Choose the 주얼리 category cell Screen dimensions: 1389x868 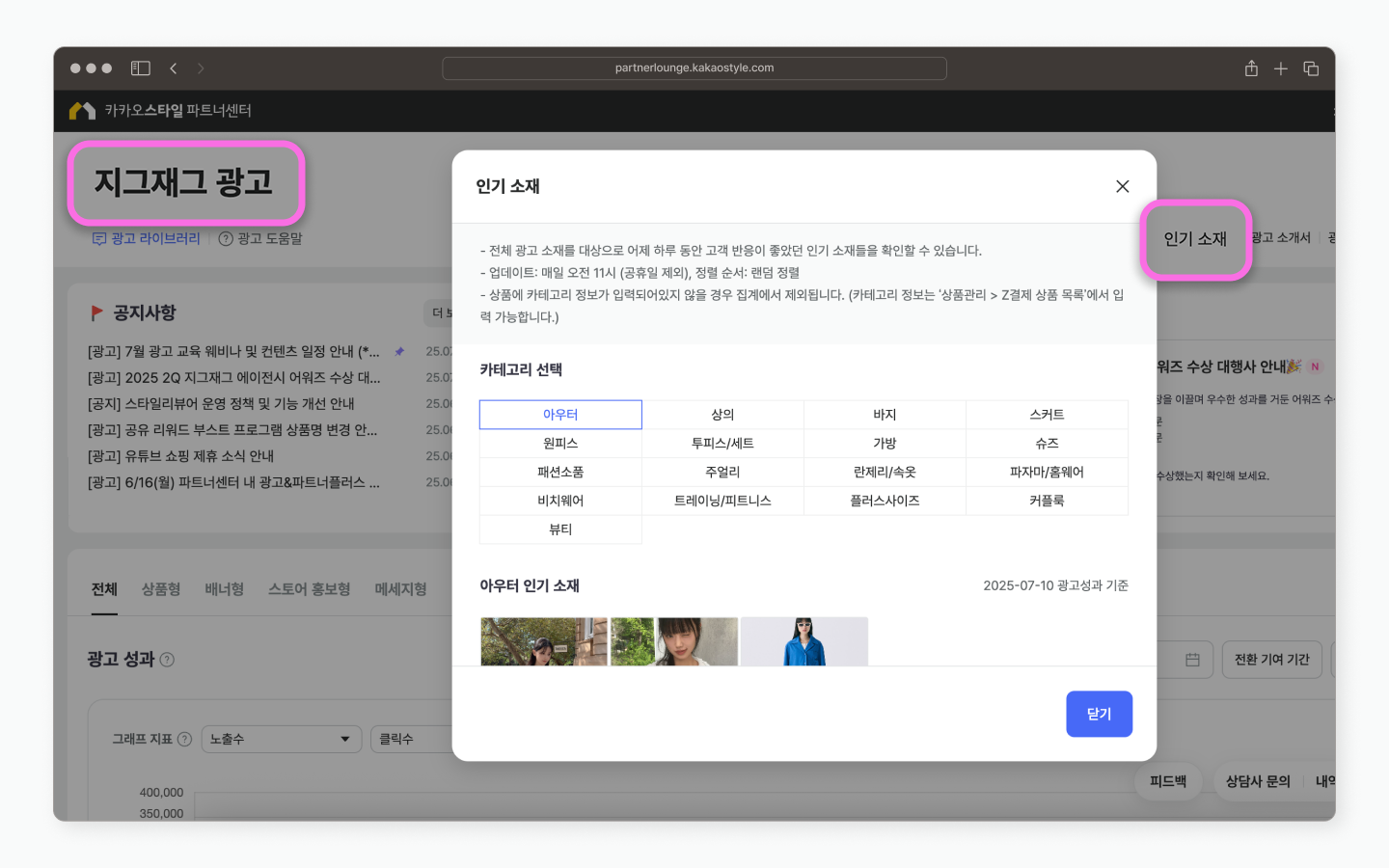tap(722, 473)
